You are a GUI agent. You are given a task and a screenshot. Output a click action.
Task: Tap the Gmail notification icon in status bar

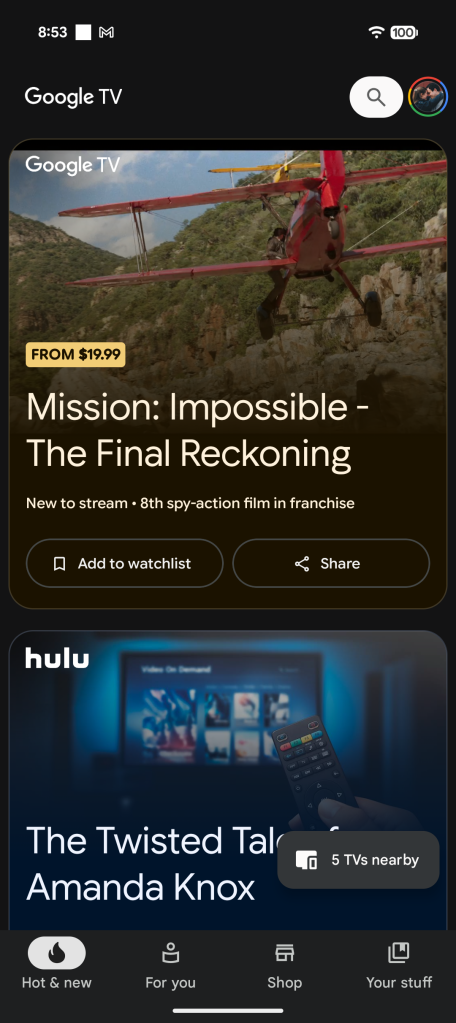click(x=106, y=32)
